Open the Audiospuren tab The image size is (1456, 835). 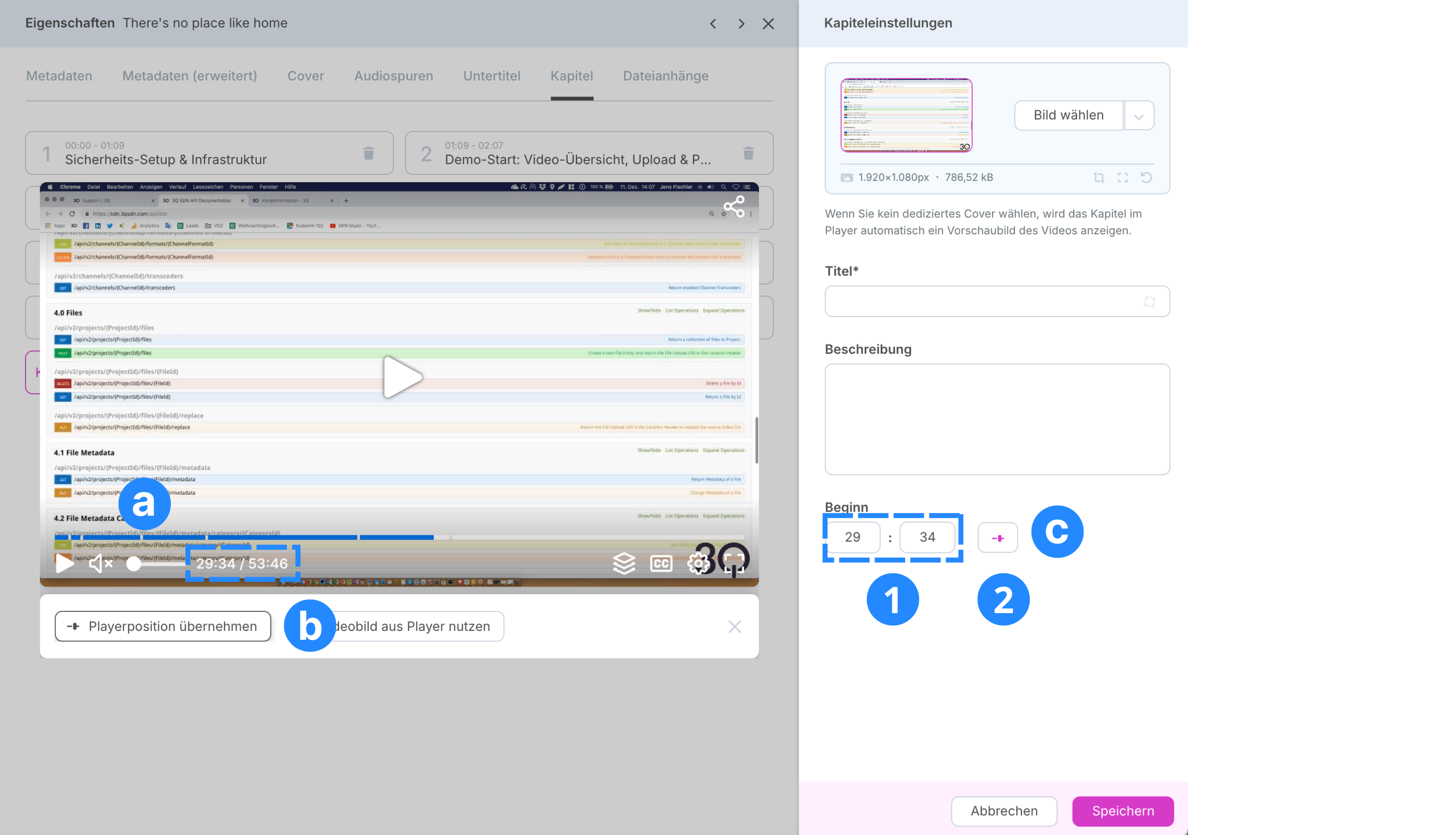[x=393, y=76]
